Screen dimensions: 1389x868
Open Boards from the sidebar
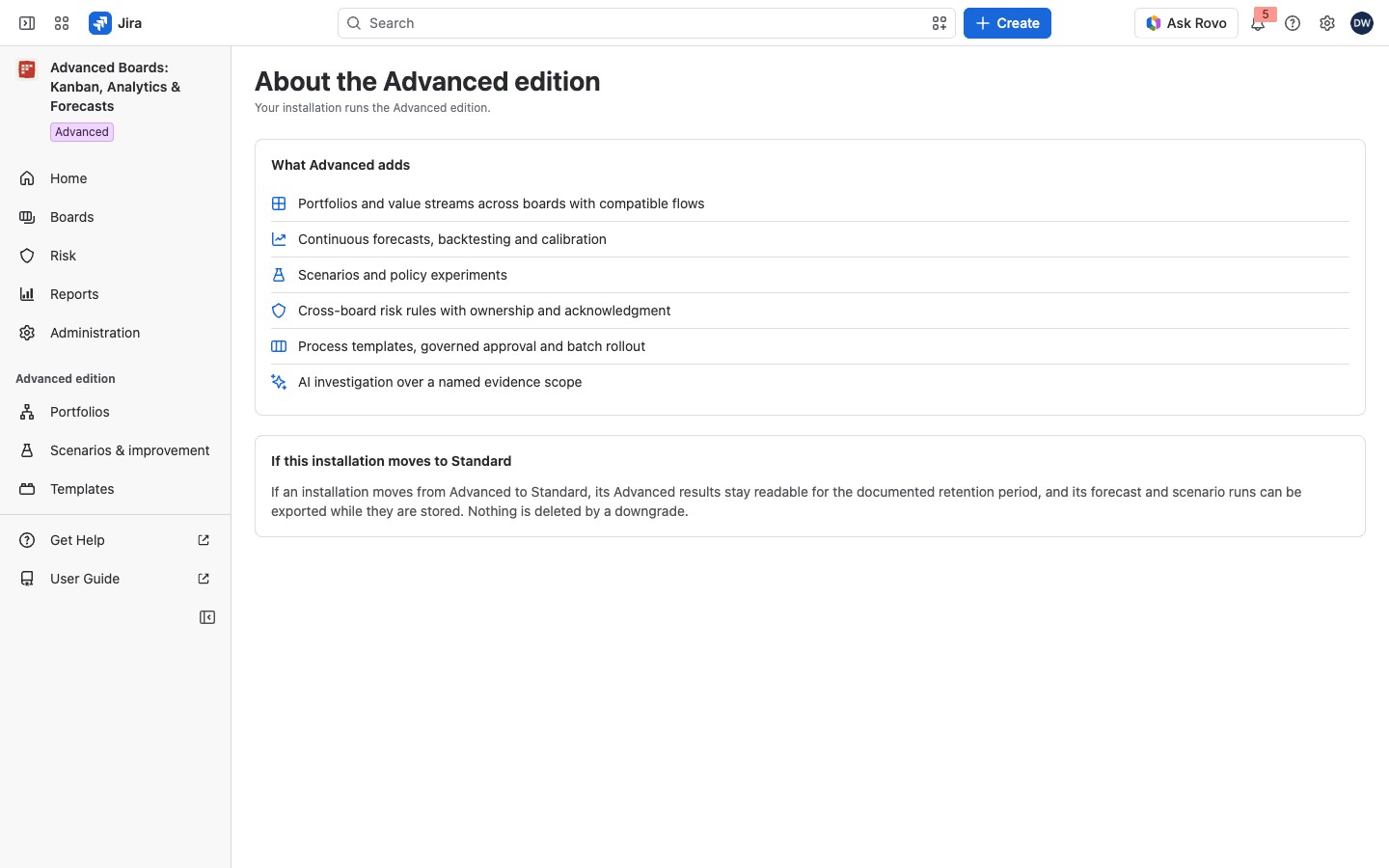coord(116,217)
